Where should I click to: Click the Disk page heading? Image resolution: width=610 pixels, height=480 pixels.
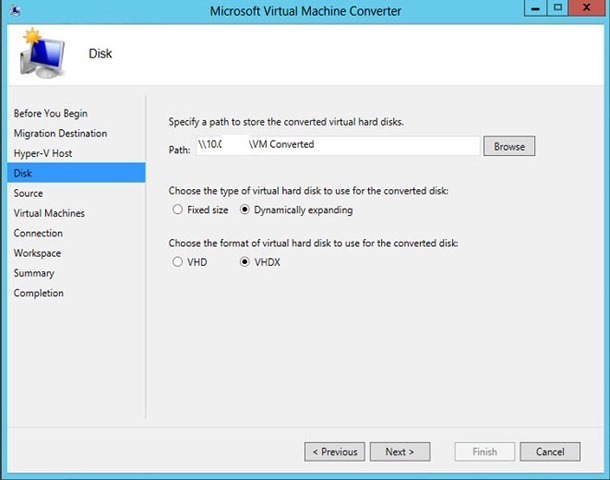100,53
